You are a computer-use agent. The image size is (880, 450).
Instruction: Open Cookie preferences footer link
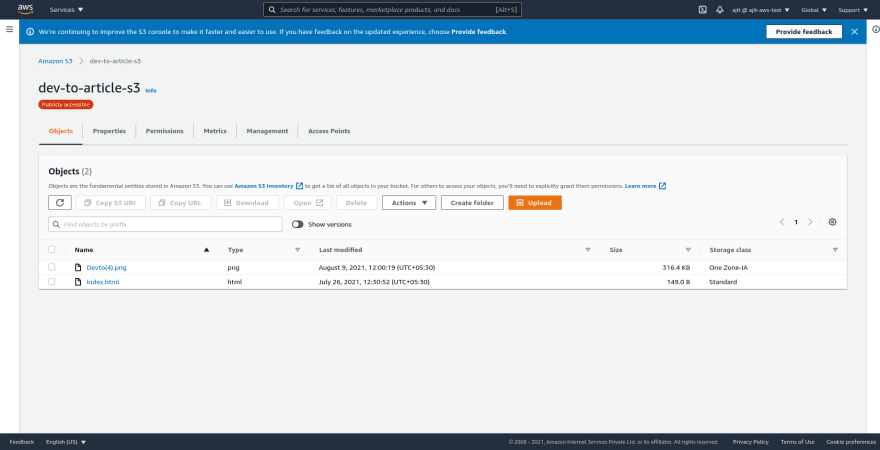pos(851,442)
